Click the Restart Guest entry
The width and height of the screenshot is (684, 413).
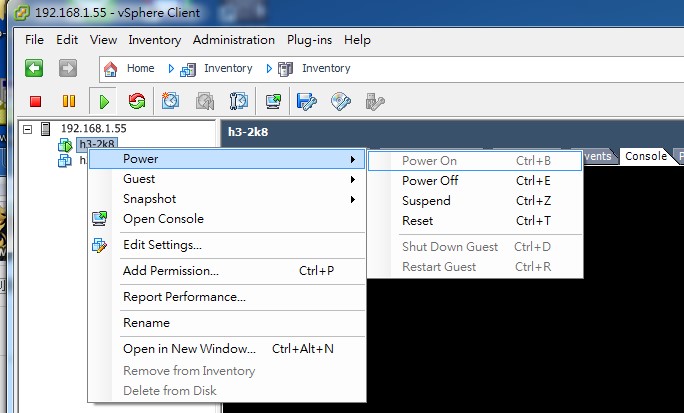pos(475,266)
